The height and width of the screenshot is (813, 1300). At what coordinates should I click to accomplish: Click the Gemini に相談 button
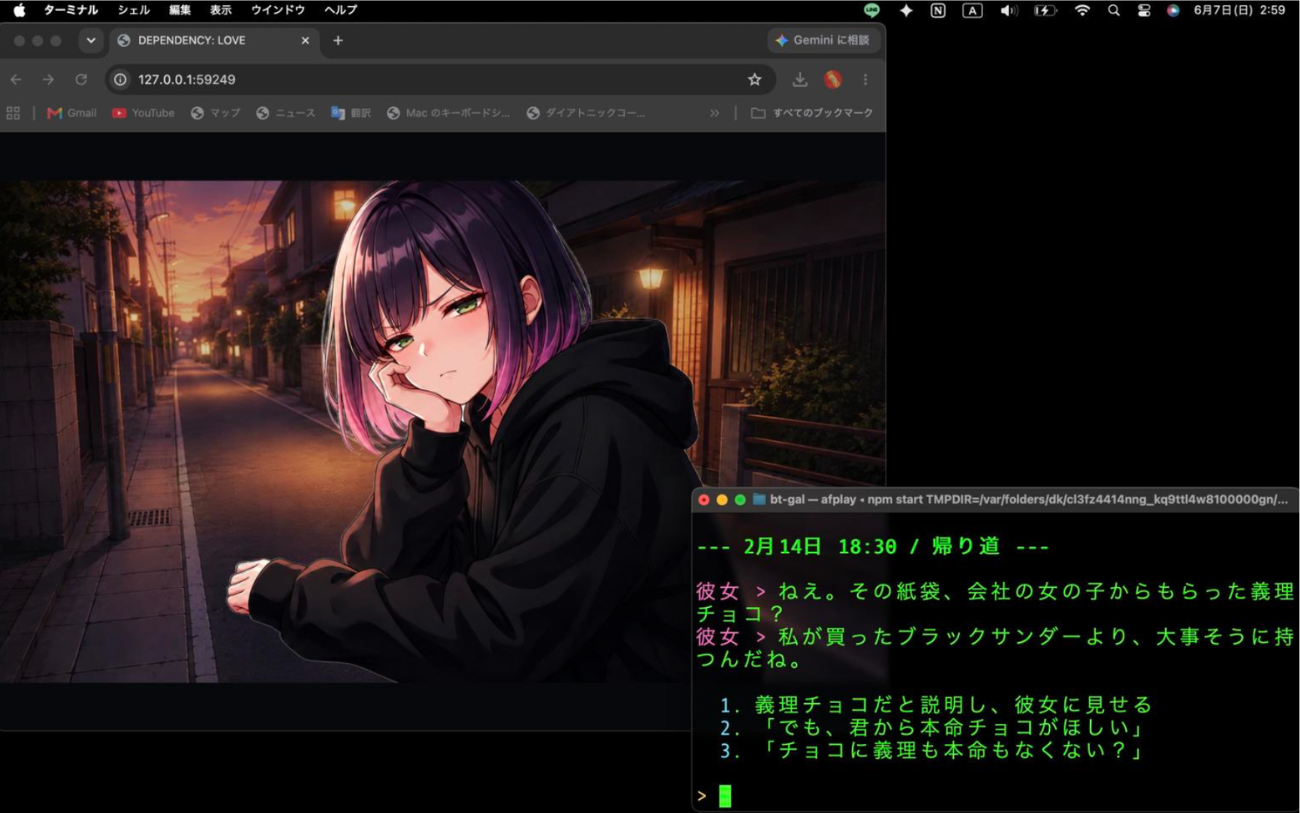tap(823, 41)
